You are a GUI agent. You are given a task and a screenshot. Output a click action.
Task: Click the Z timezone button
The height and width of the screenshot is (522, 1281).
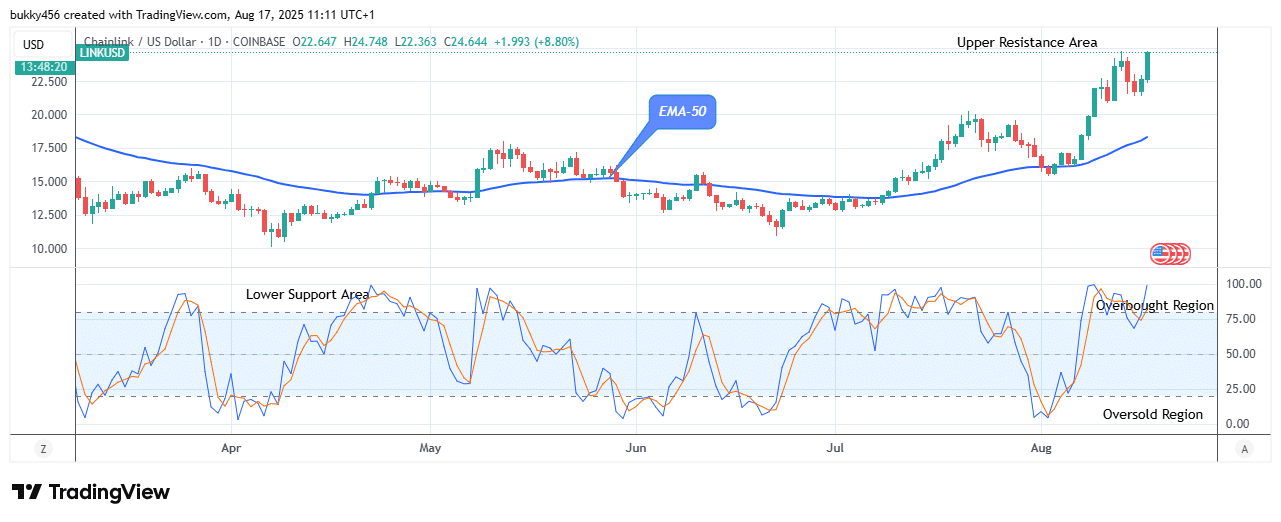[x=43, y=450]
